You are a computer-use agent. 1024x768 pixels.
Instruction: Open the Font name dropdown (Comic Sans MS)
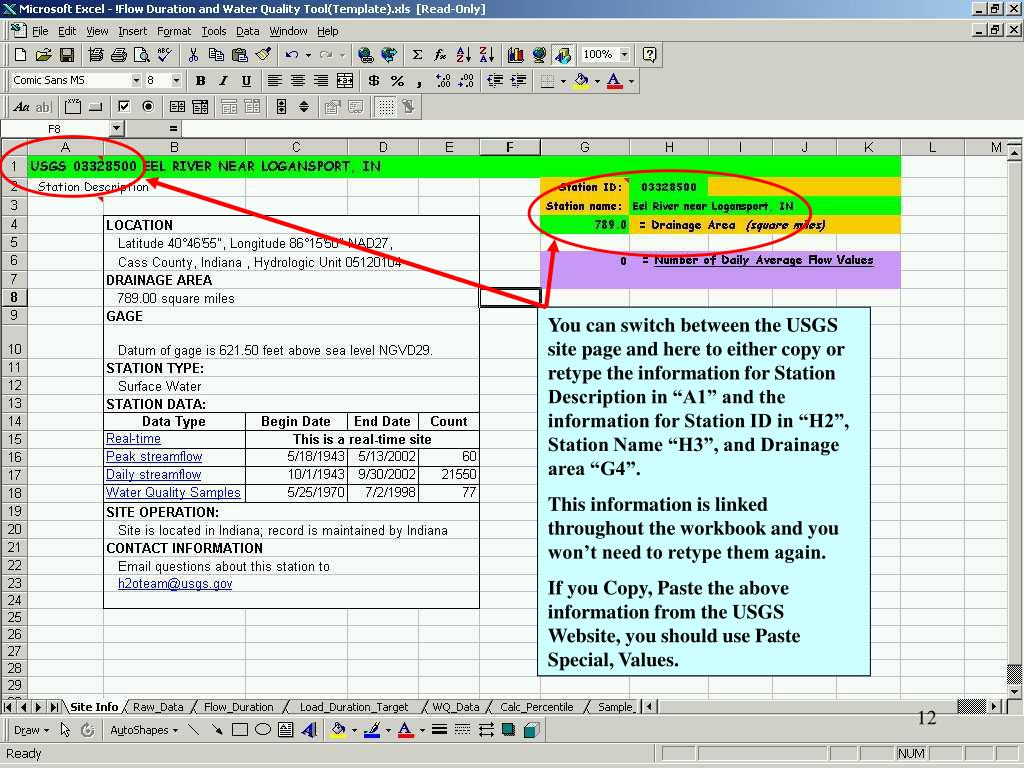(136, 81)
